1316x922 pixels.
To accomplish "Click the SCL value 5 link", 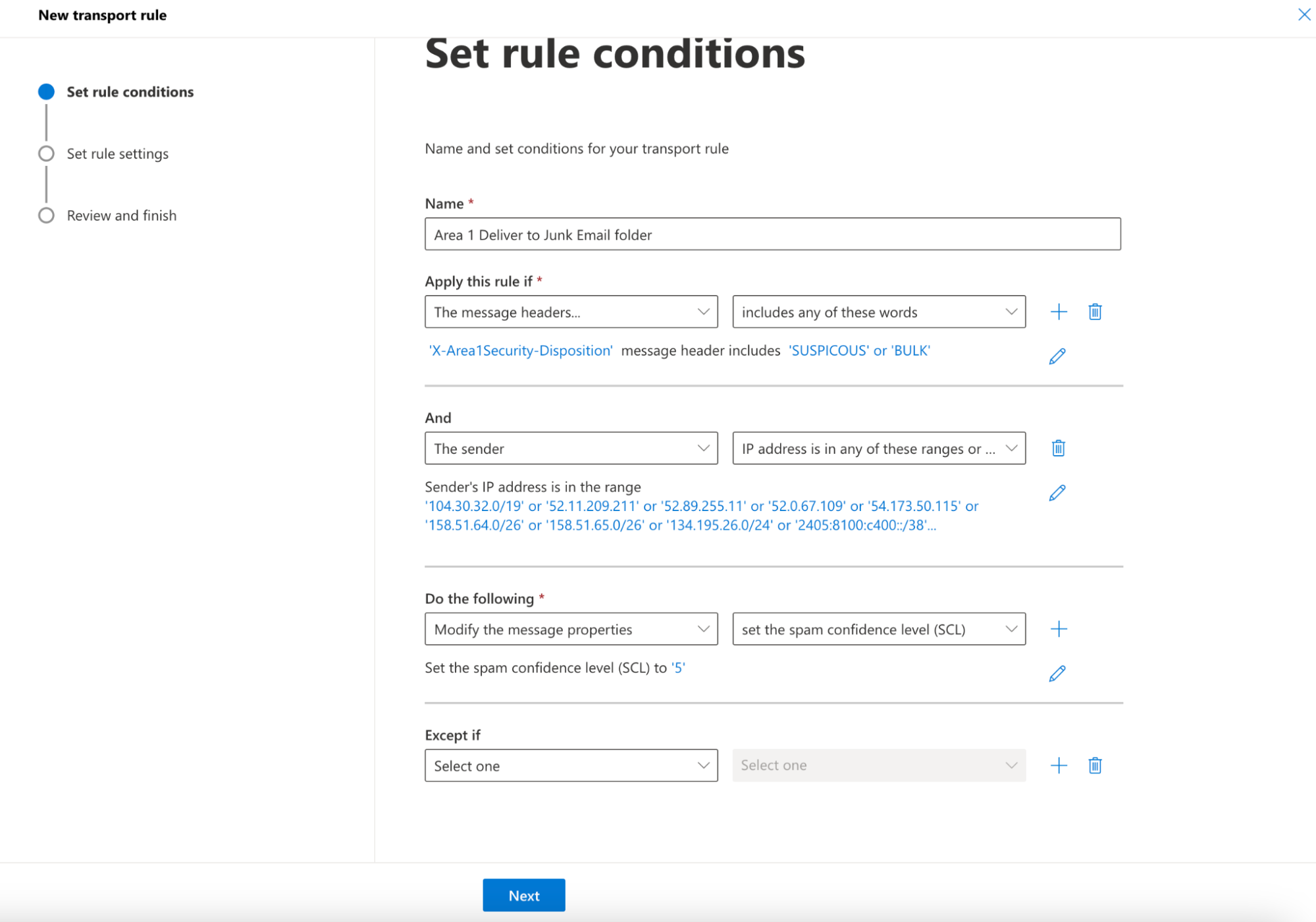I will point(679,667).
